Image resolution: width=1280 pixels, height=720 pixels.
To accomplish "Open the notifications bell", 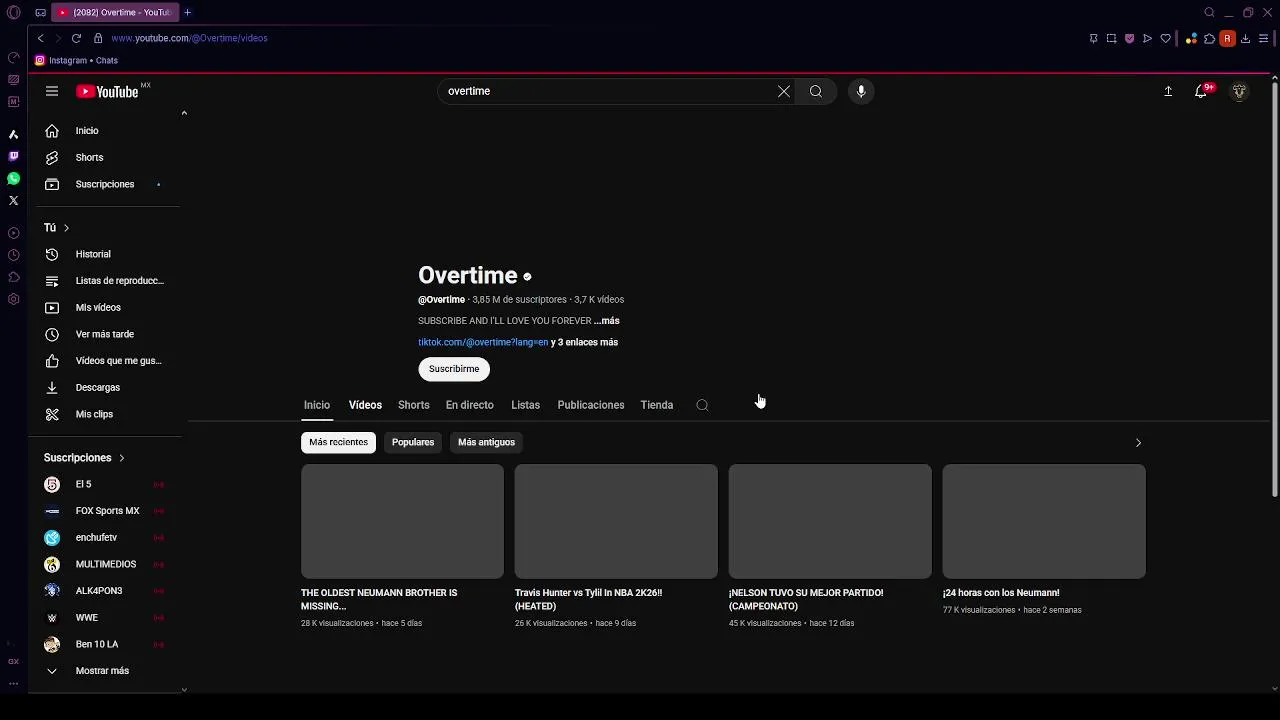I will point(1201,91).
